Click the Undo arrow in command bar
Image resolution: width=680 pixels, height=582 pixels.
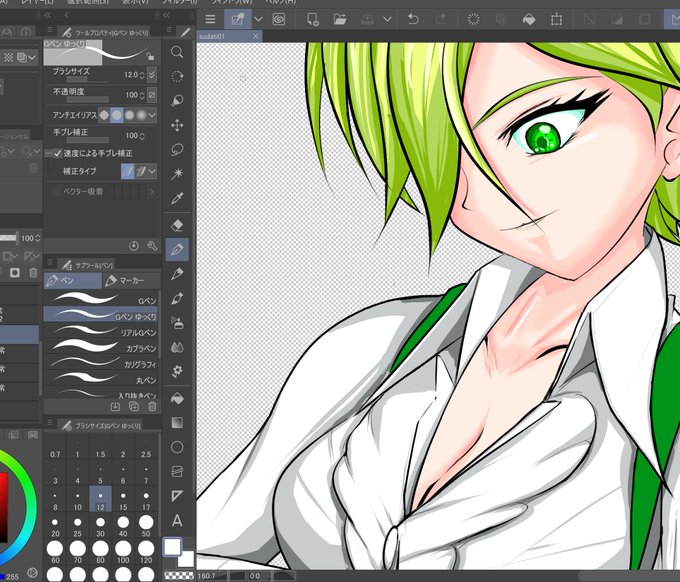point(413,19)
